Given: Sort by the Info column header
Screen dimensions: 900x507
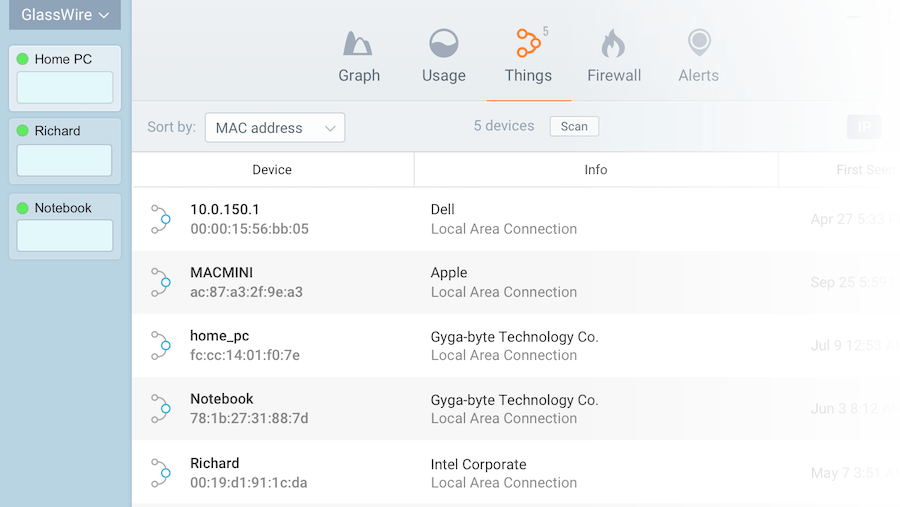Looking at the screenshot, I should pyautogui.click(x=596, y=170).
